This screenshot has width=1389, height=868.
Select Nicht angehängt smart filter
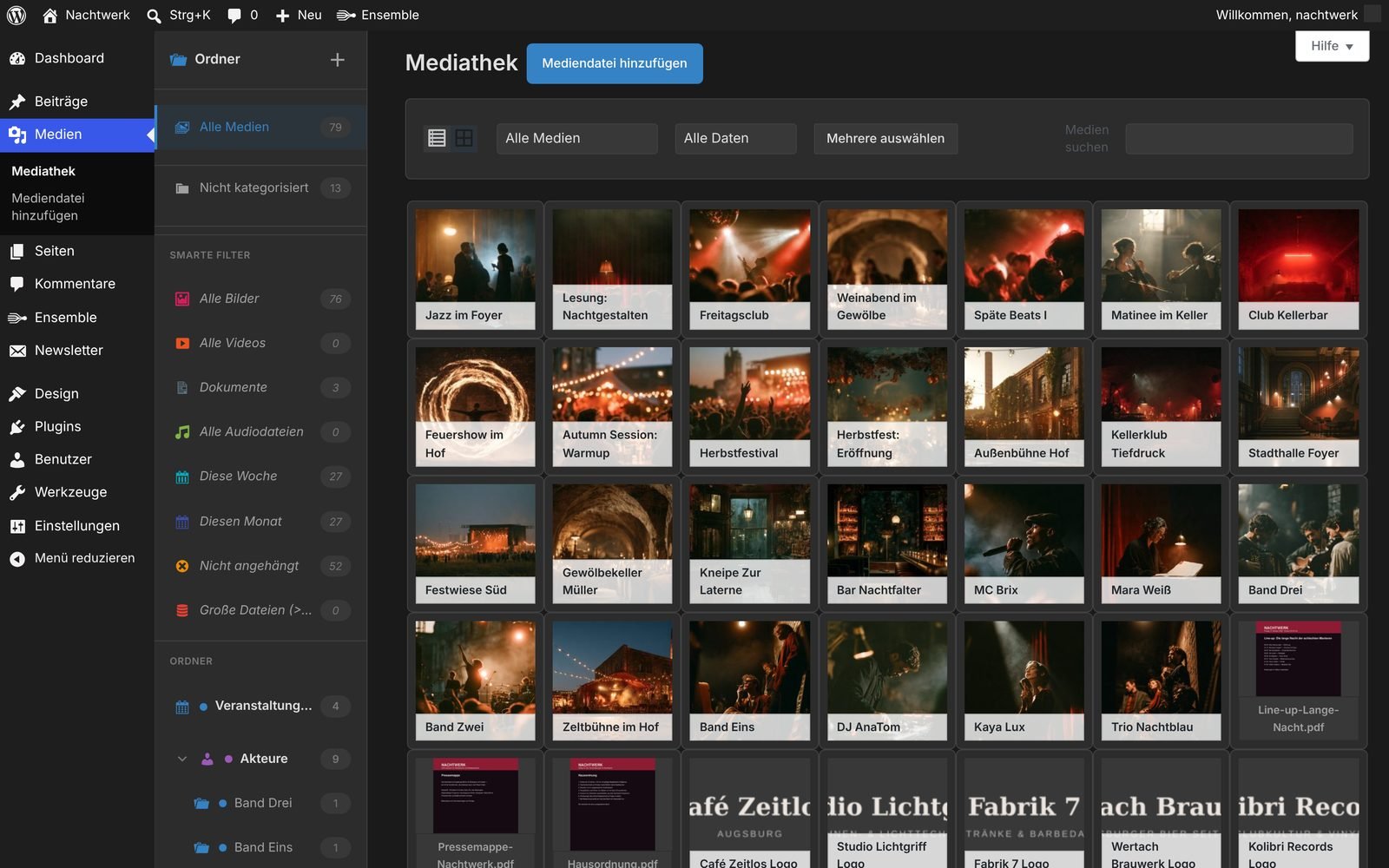[x=260, y=565]
